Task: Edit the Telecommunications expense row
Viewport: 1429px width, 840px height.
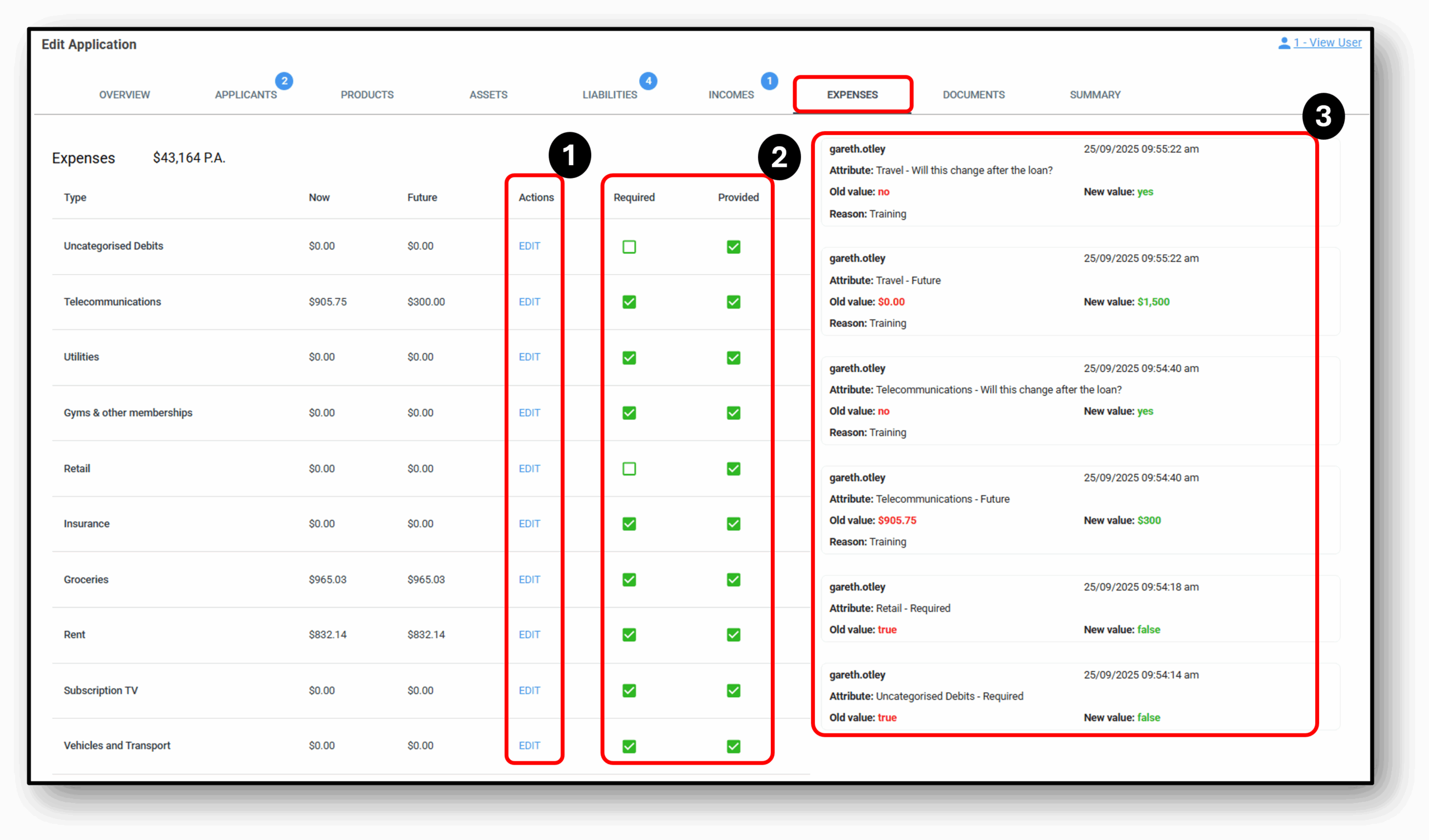Action: tap(529, 302)
